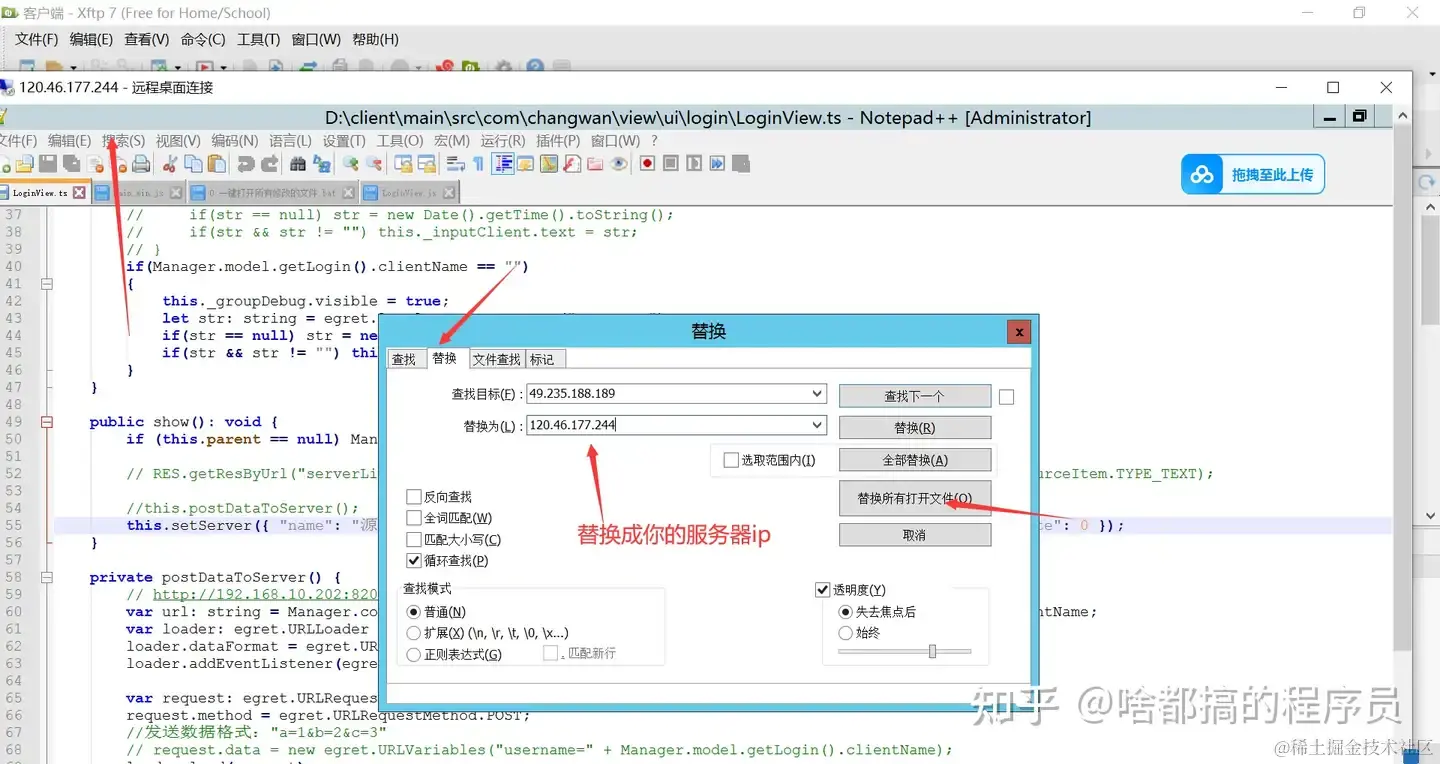Enable the 反向查找 checkbox
1440x764 pixels.
click(414, 497)
